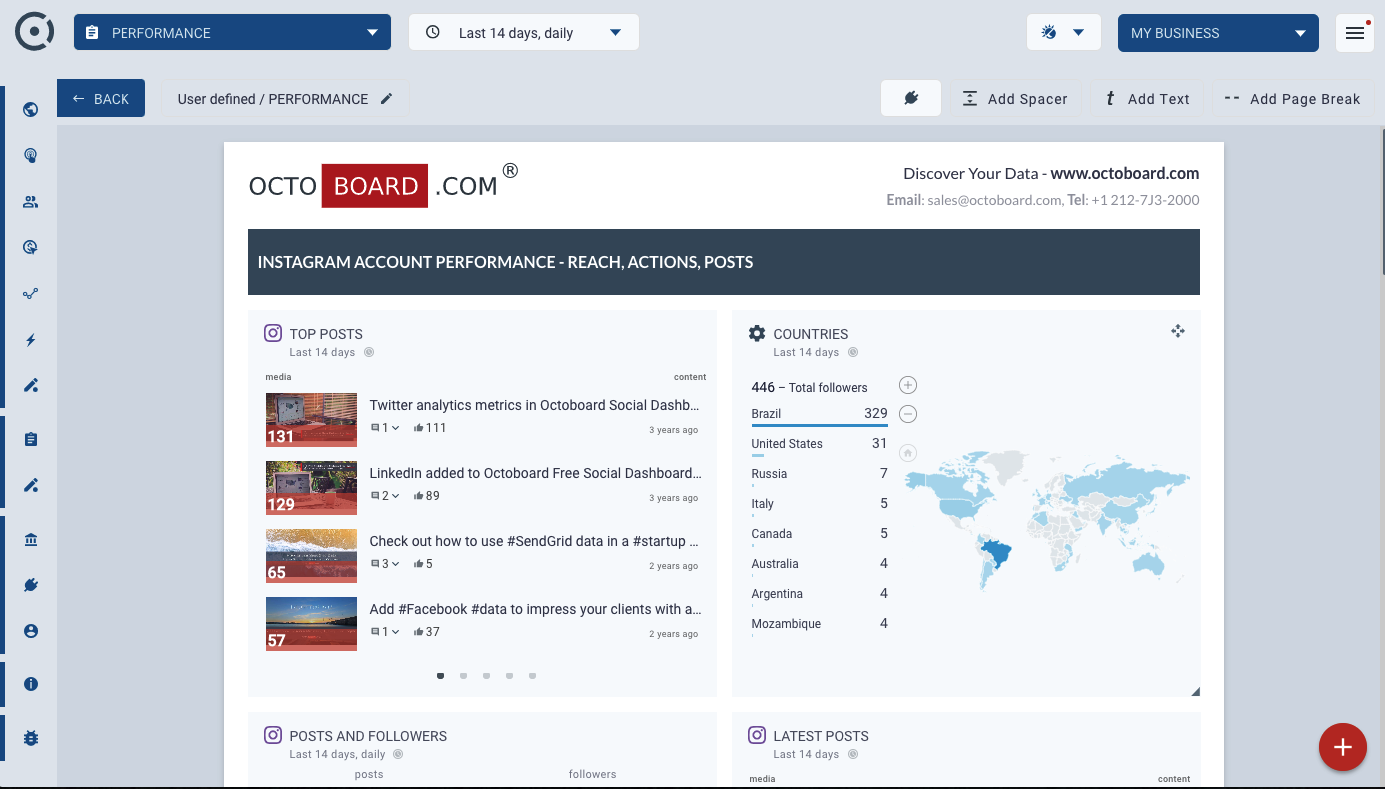Zoom in on the countries map
This screenshot has width=1385, height=789.
pos(907,385)
